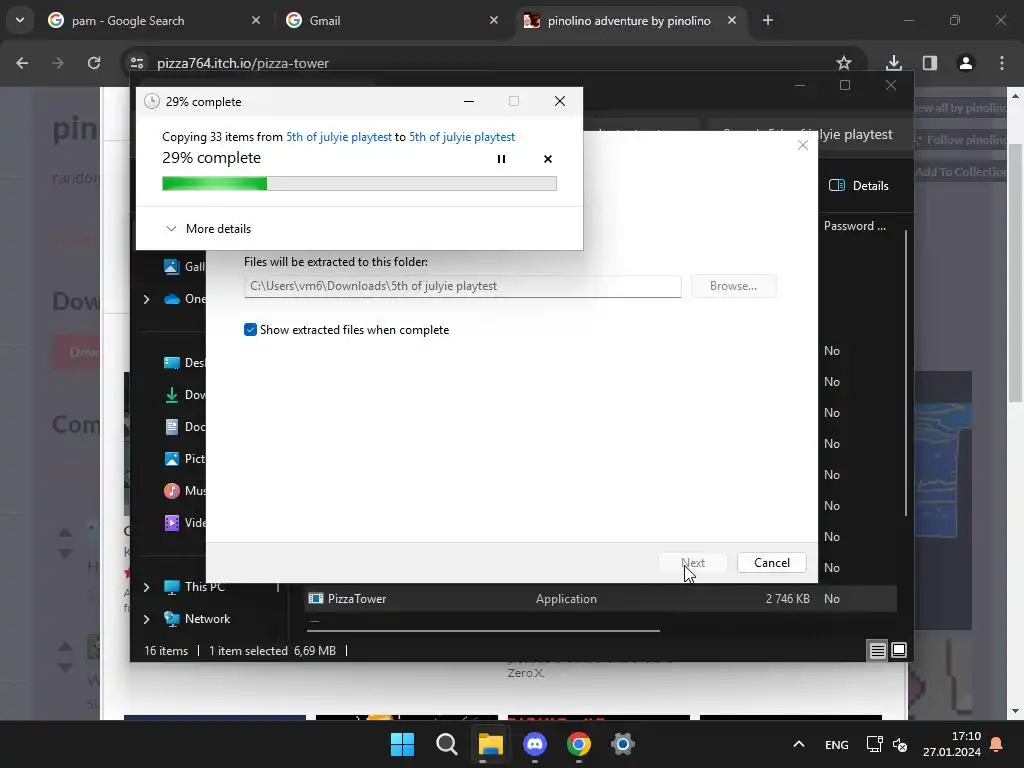Image resolution: width=1024 pixels, height=768 pixels.
Task: Open Documents folder in the sidebar
Action: tap(184, 427)
